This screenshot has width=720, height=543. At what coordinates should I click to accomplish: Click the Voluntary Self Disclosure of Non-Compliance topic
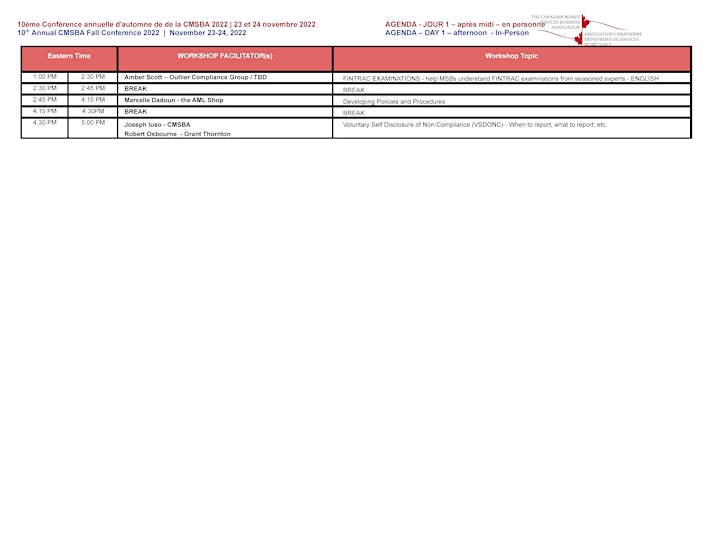(x=475, y=124)
